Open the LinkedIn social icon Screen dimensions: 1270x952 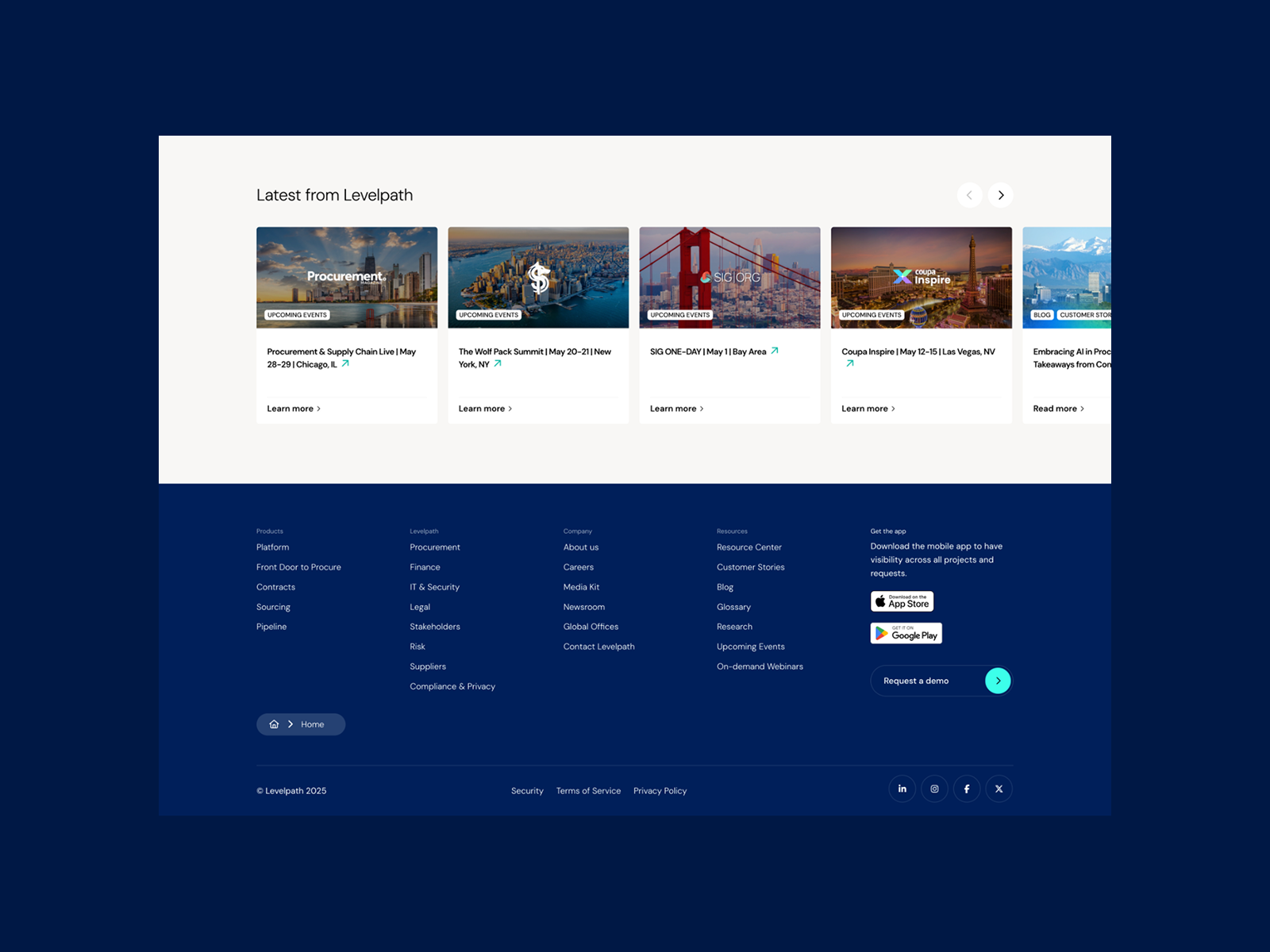[902, 789]
